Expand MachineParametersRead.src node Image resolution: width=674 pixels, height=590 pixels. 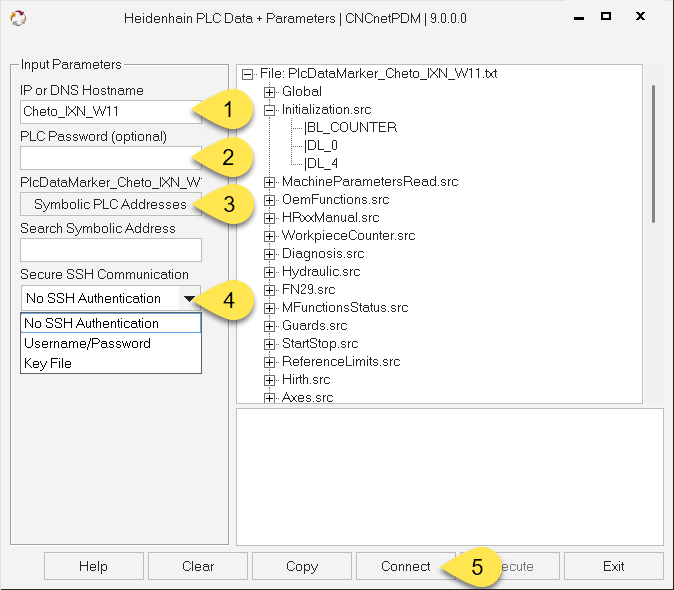coord(269,182)
